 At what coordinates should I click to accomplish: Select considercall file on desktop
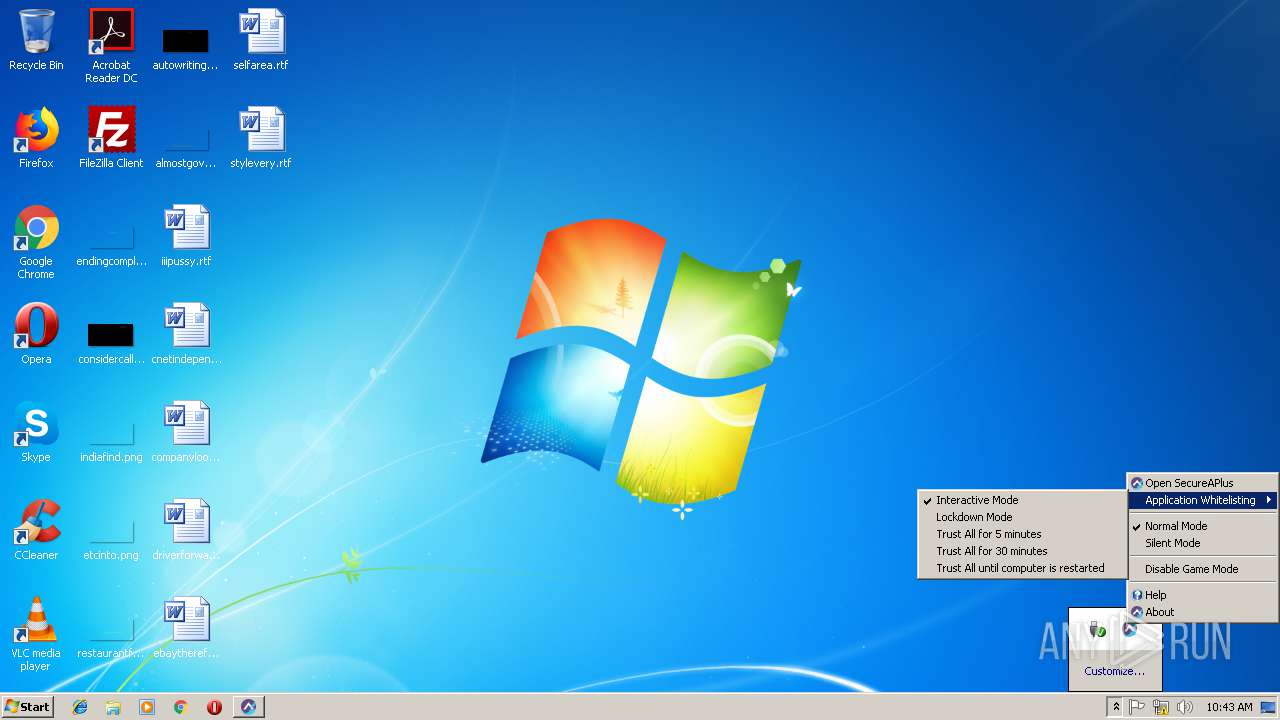[x=111, y=342]
